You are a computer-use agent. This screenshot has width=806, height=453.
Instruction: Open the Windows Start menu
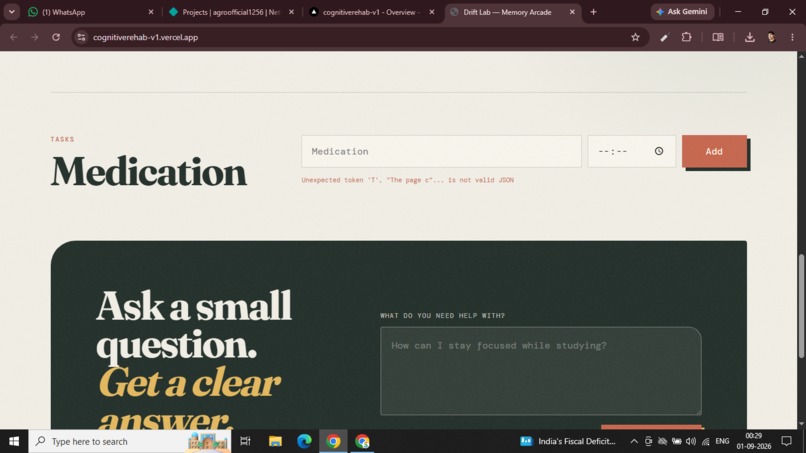pyautogui.click(x=14, y=441)
